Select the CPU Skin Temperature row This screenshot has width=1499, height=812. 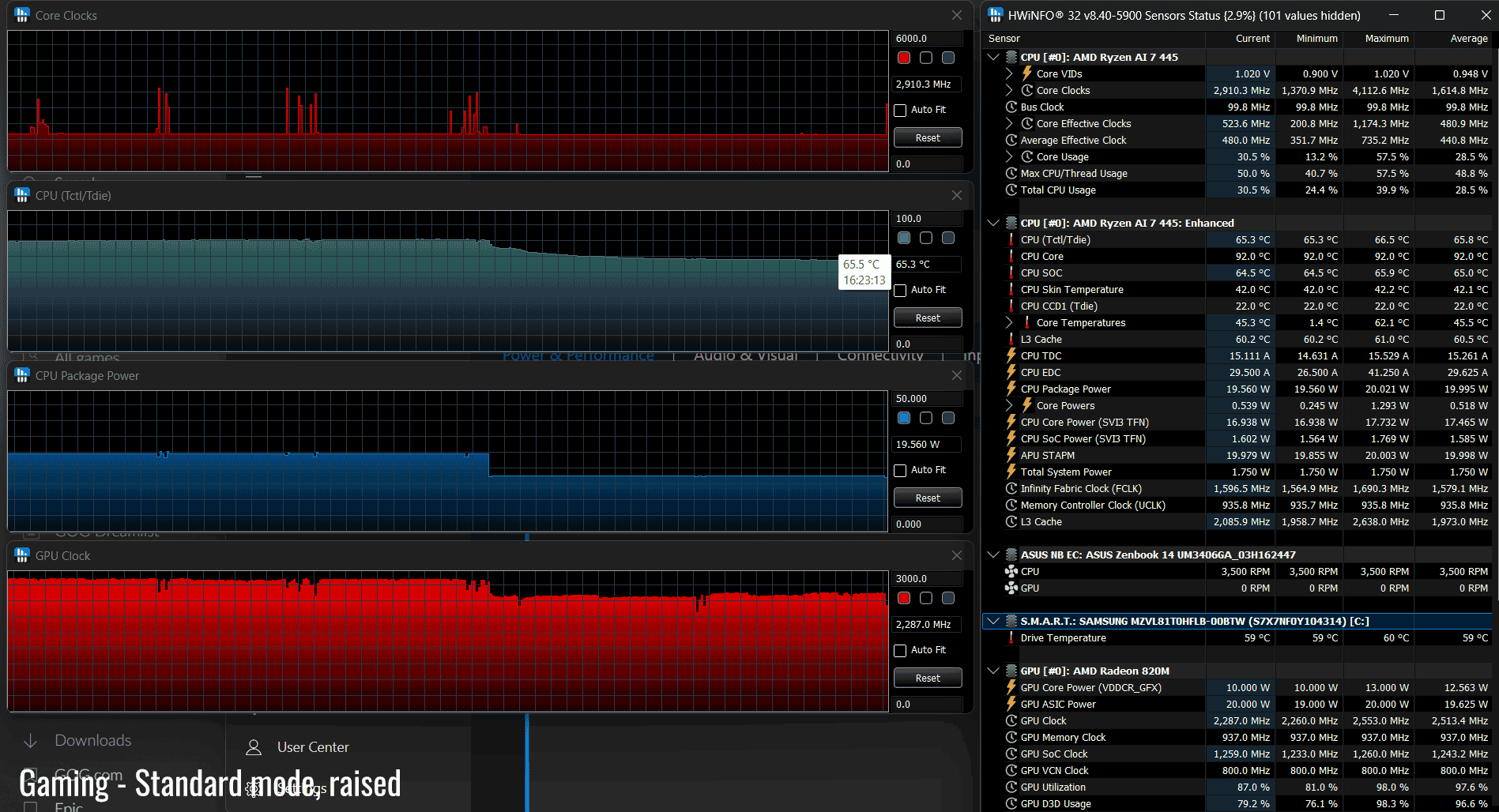pos(1238,289)
